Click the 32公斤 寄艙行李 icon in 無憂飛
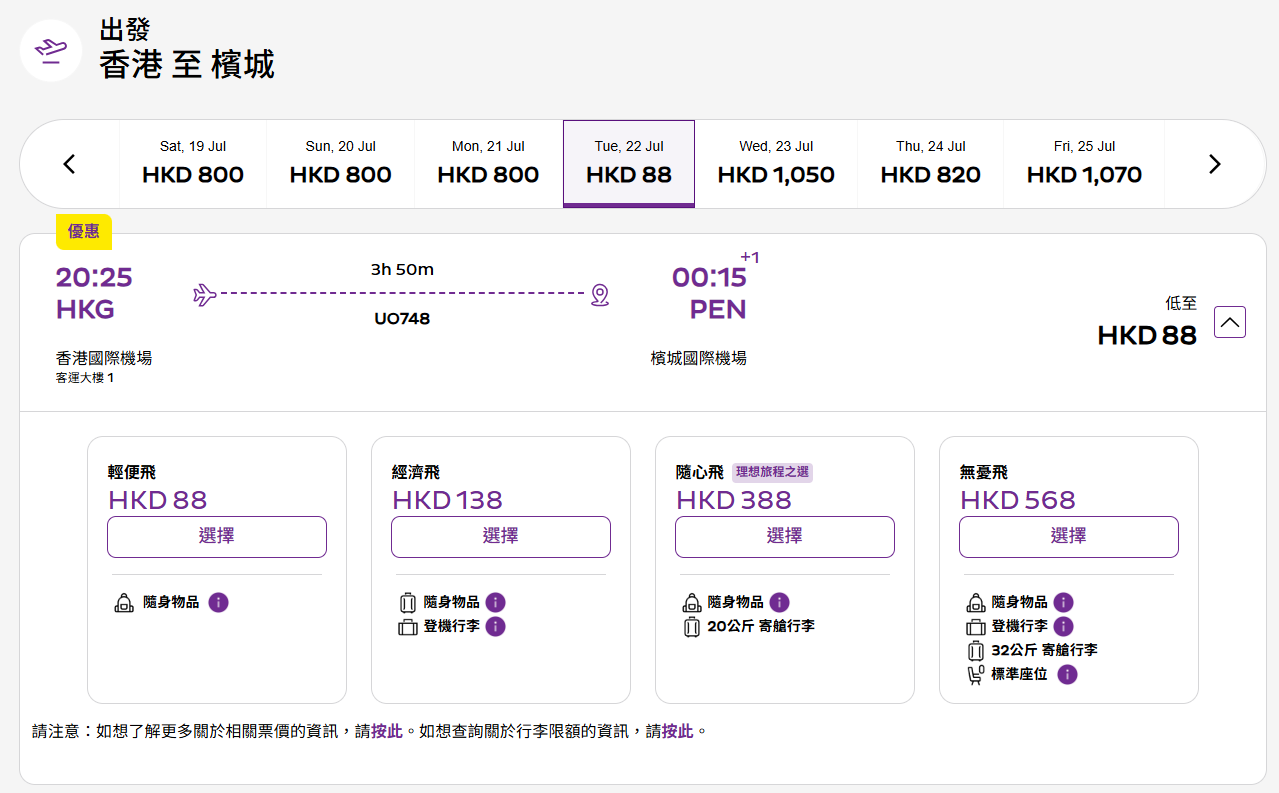The image size is (1279, 793). [x=975, y=650]
